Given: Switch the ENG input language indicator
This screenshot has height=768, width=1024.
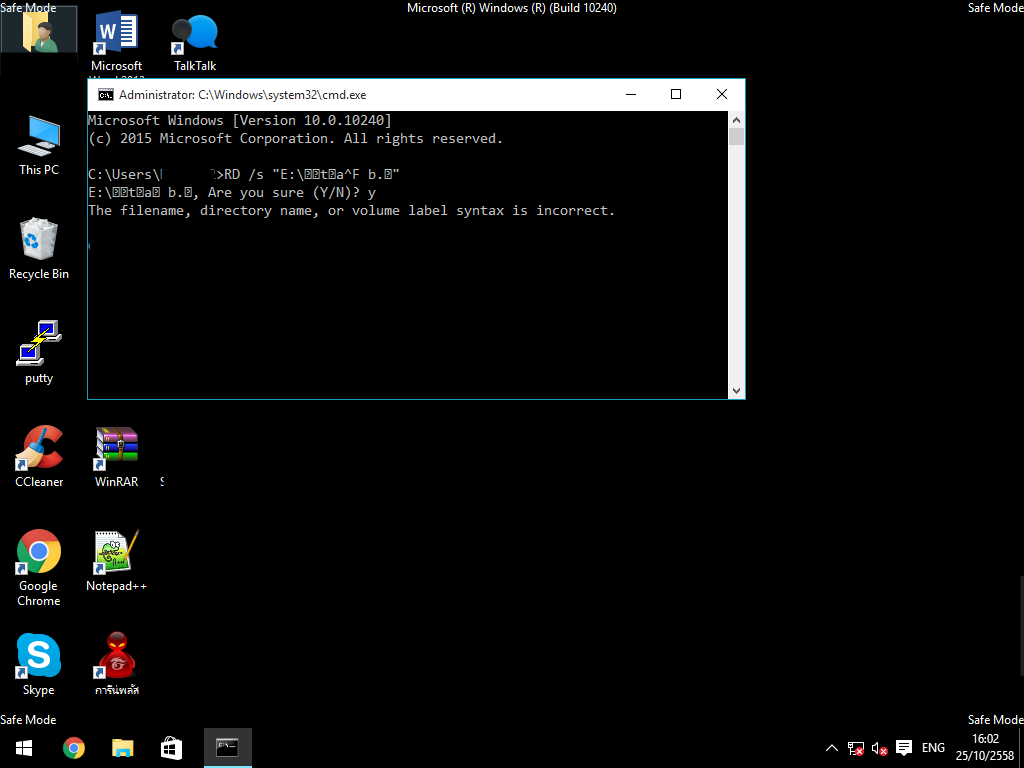Looking at the screenshot, I should coord(933,748).
